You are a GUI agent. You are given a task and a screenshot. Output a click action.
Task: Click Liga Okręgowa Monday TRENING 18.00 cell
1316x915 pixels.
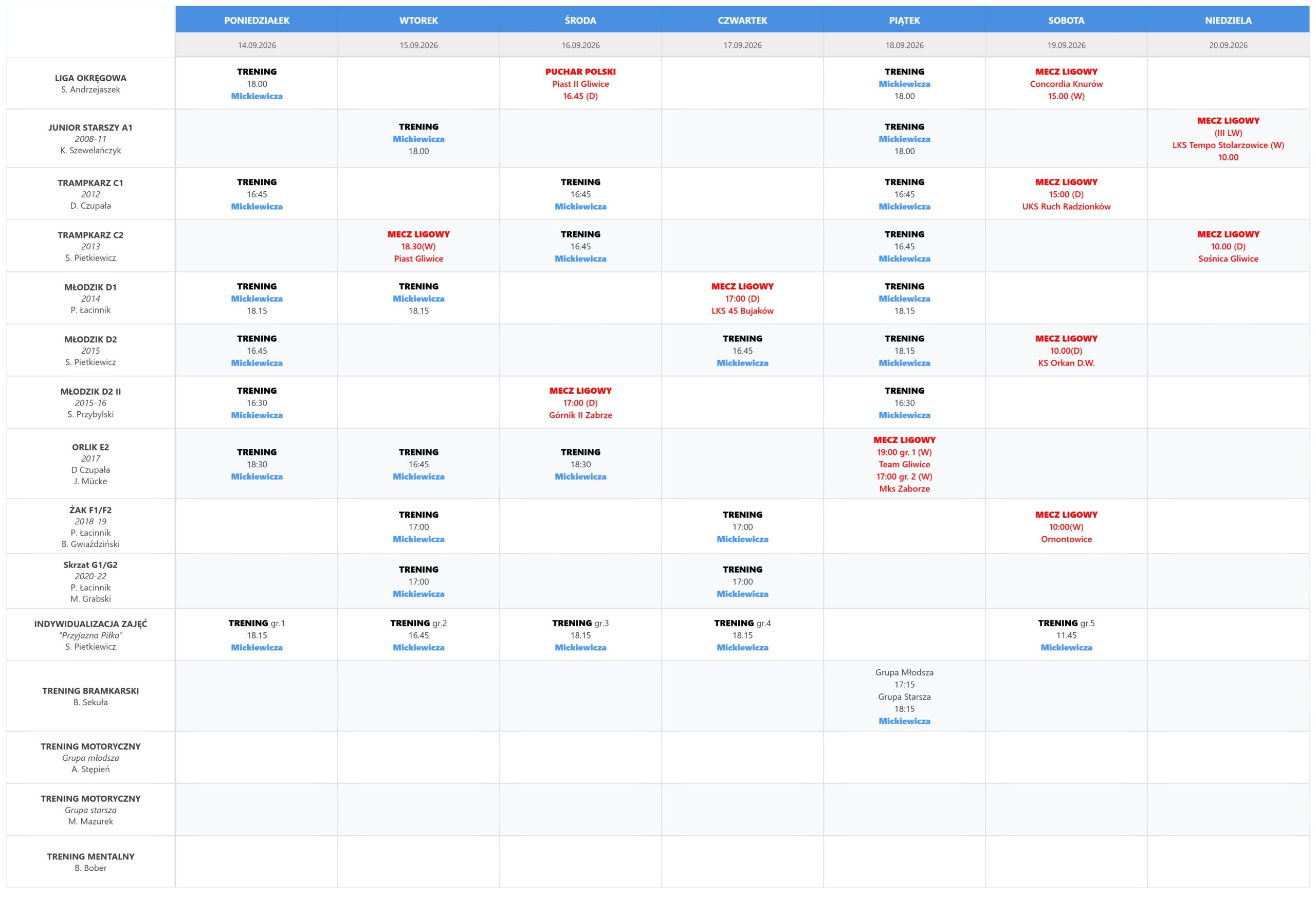[256, 84]
